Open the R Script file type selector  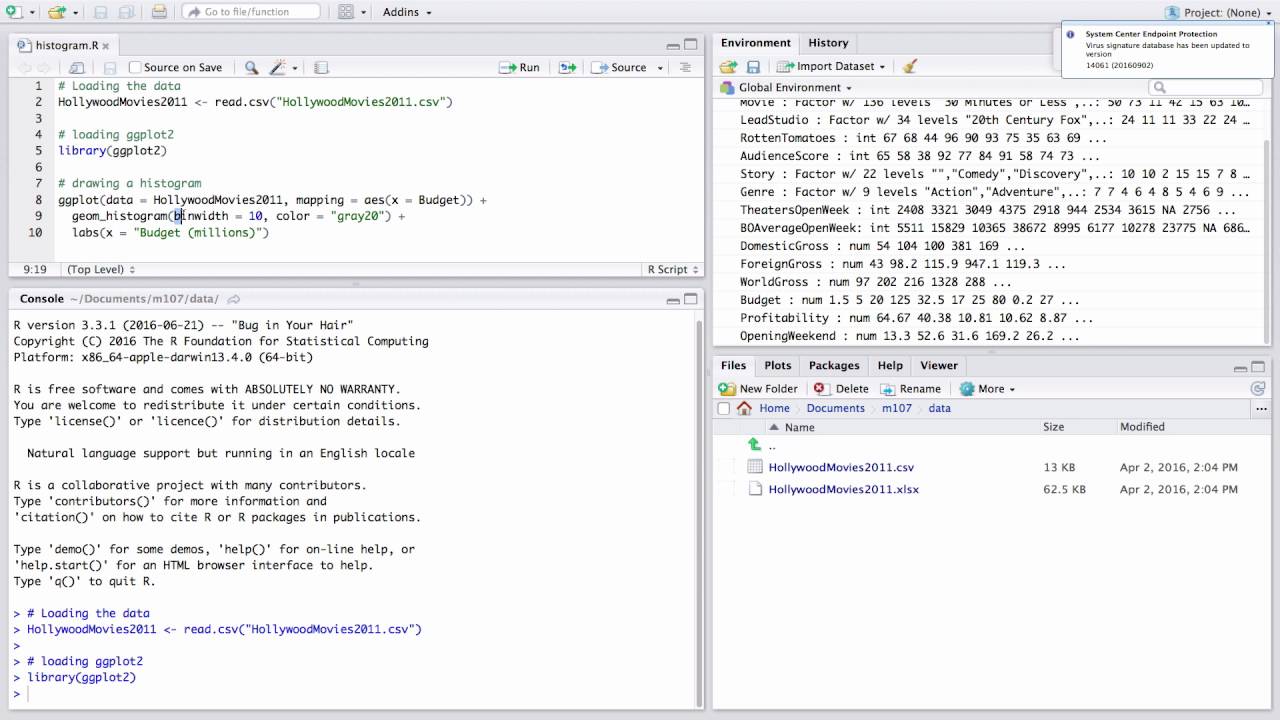(x=672, y=269)
